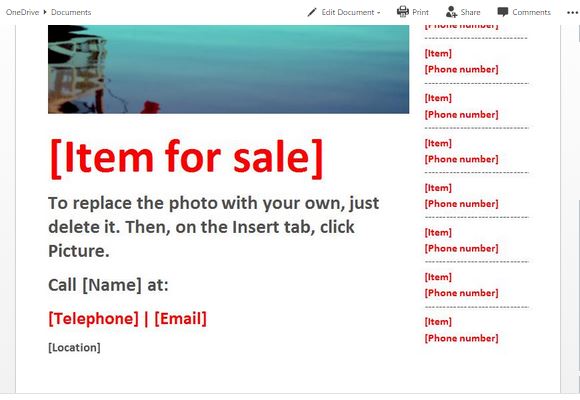This screenshot has height=400, width=580.
Task: Click the [Item for sale] heading
Action: 186,158
